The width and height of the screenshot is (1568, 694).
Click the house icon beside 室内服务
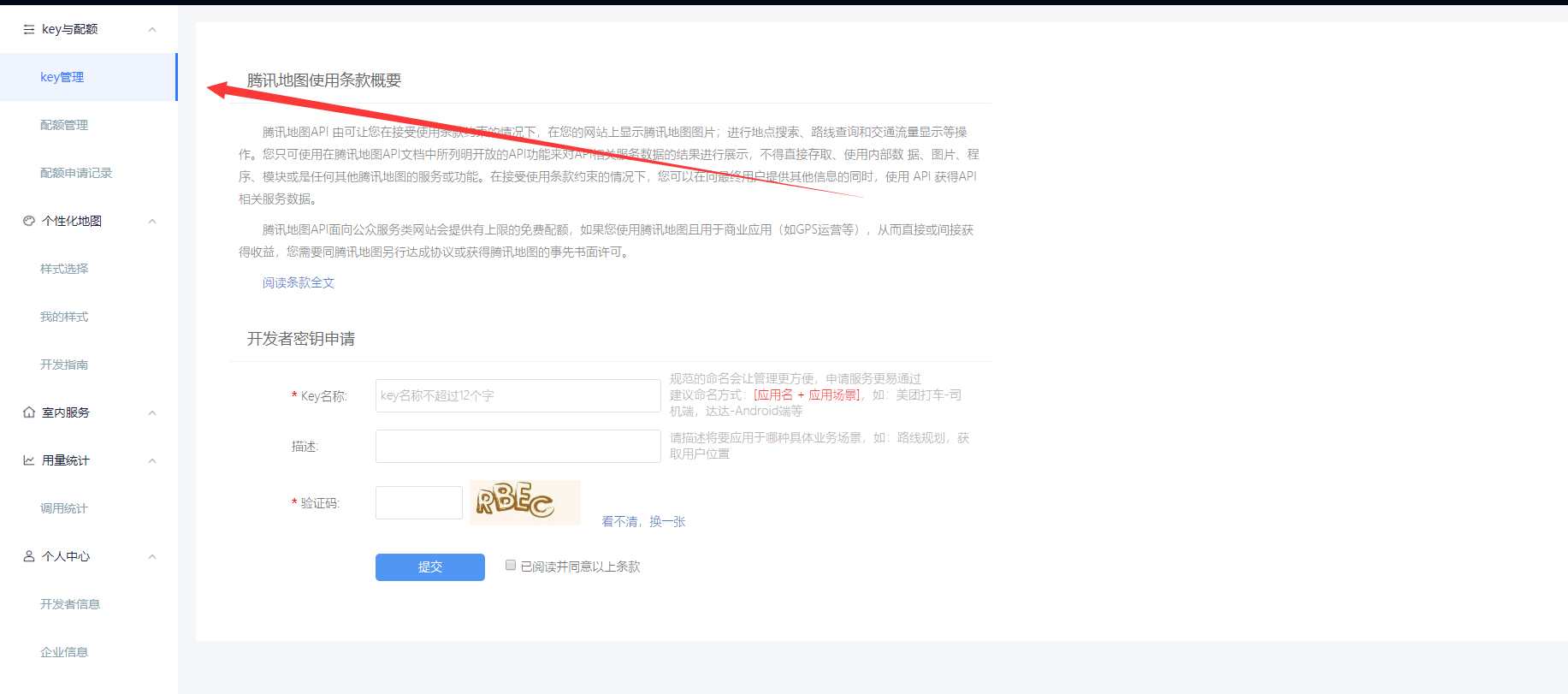click(29, 412)
